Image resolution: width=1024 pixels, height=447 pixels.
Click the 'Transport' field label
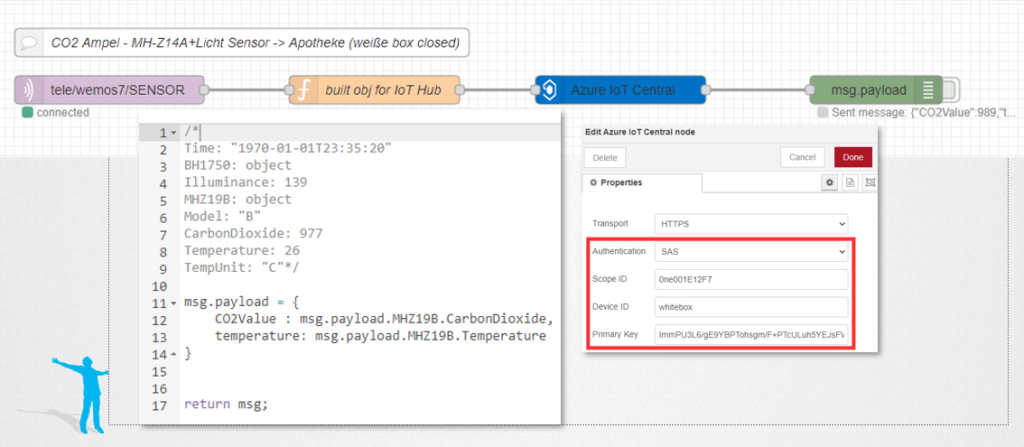coord(610,224)
